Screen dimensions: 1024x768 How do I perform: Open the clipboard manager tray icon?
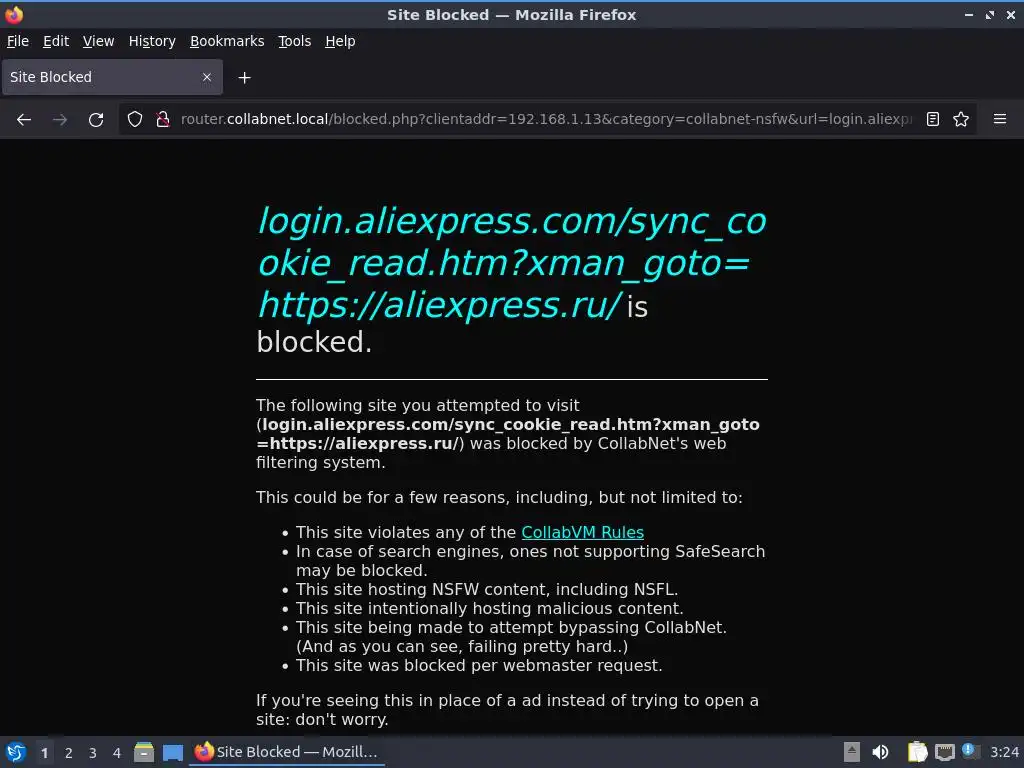(917, 752)
